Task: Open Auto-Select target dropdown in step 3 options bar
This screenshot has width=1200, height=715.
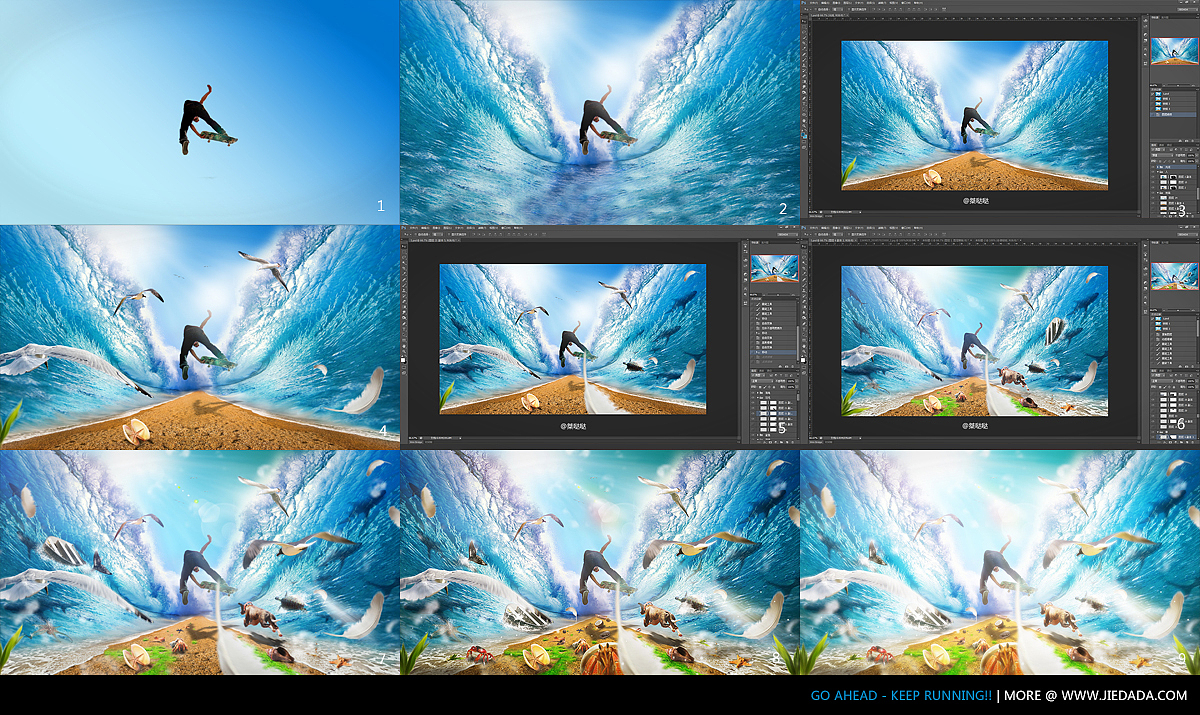Action: click(838, 9)
